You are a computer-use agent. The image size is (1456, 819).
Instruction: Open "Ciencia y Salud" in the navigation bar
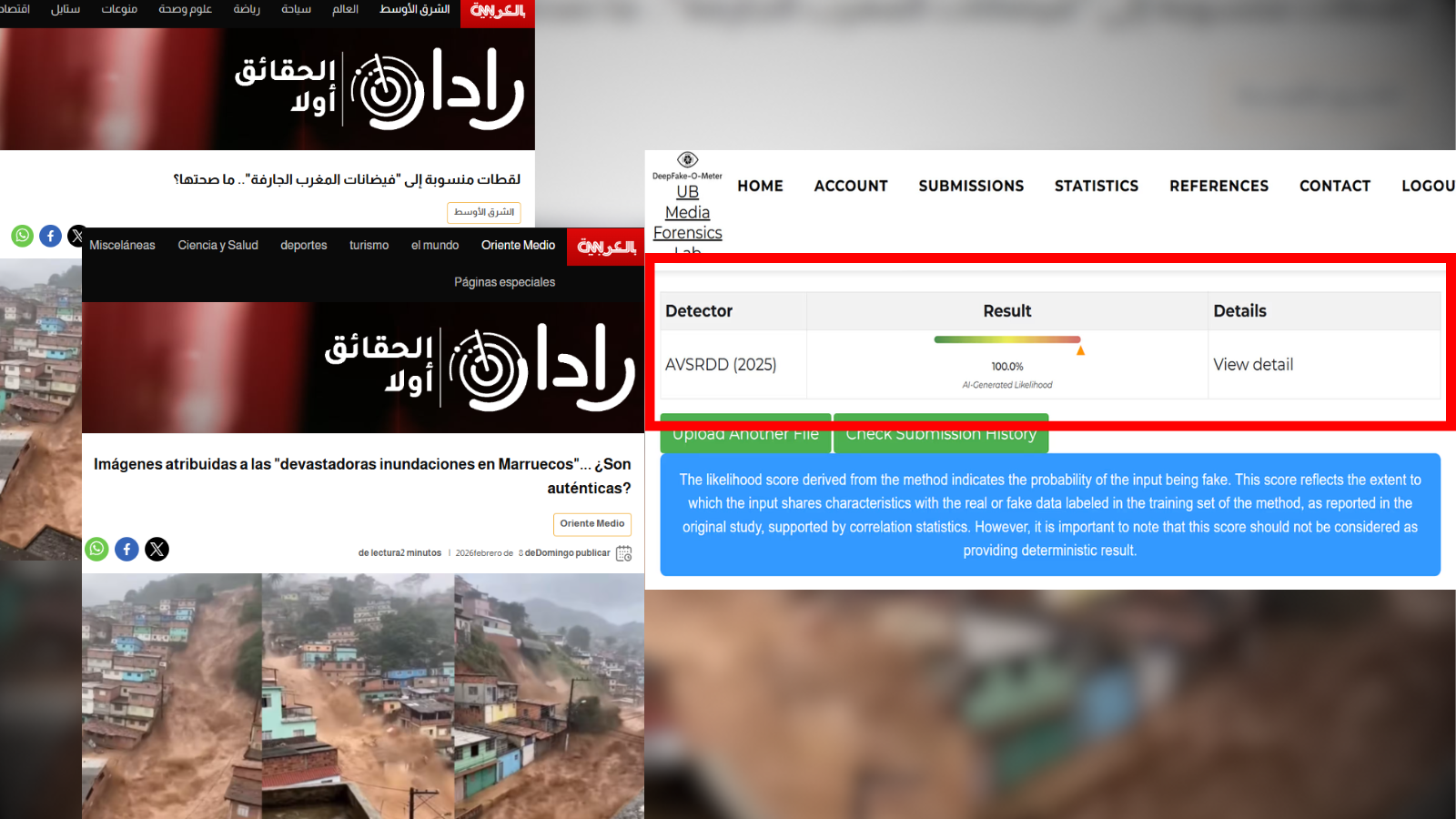pyautogui.click(x=217, y=246)
